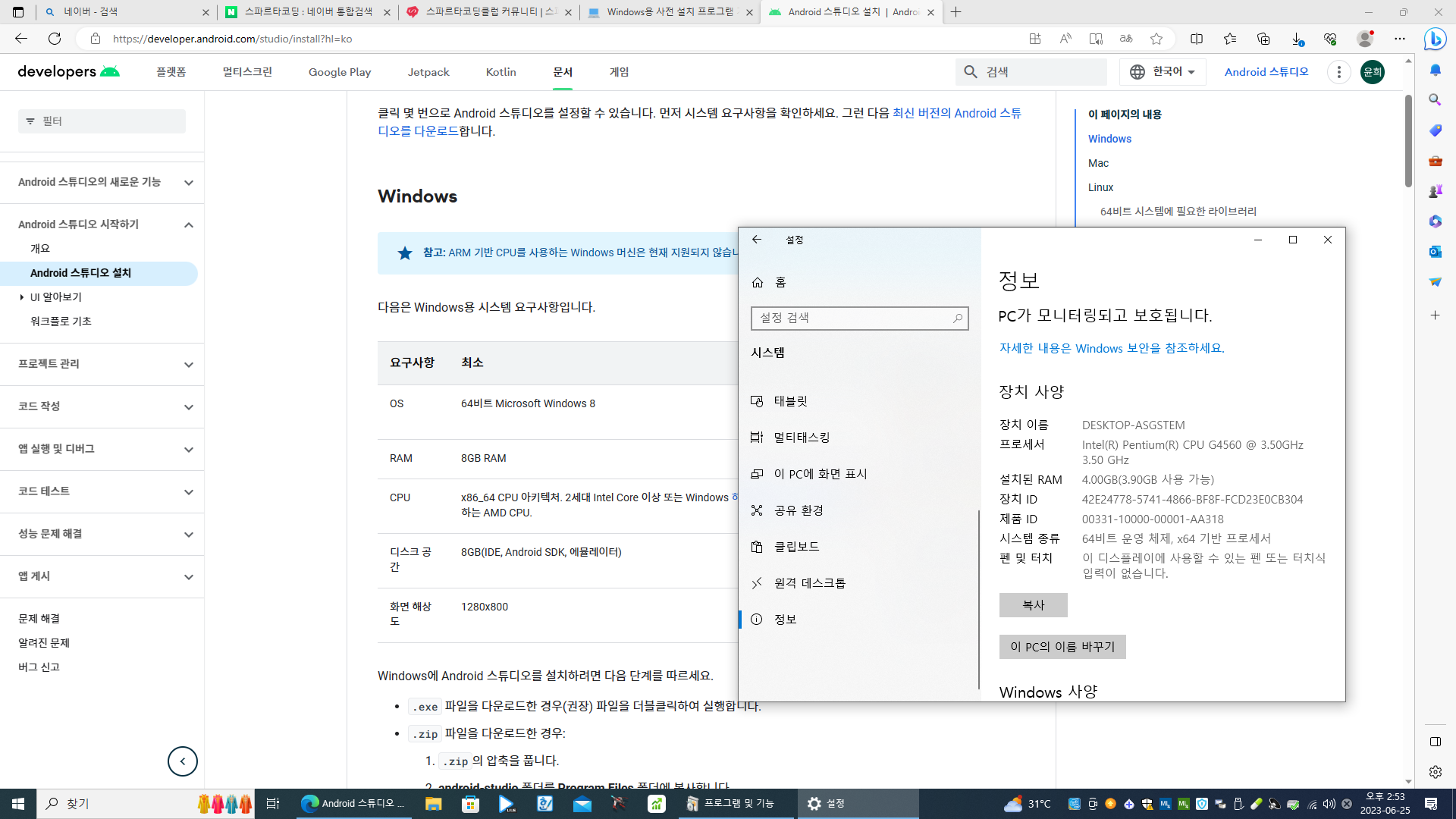The image size is (1456, 819).
Task: Collapse Android 스튜디오 시작하기 section
Action: (189, 225)
